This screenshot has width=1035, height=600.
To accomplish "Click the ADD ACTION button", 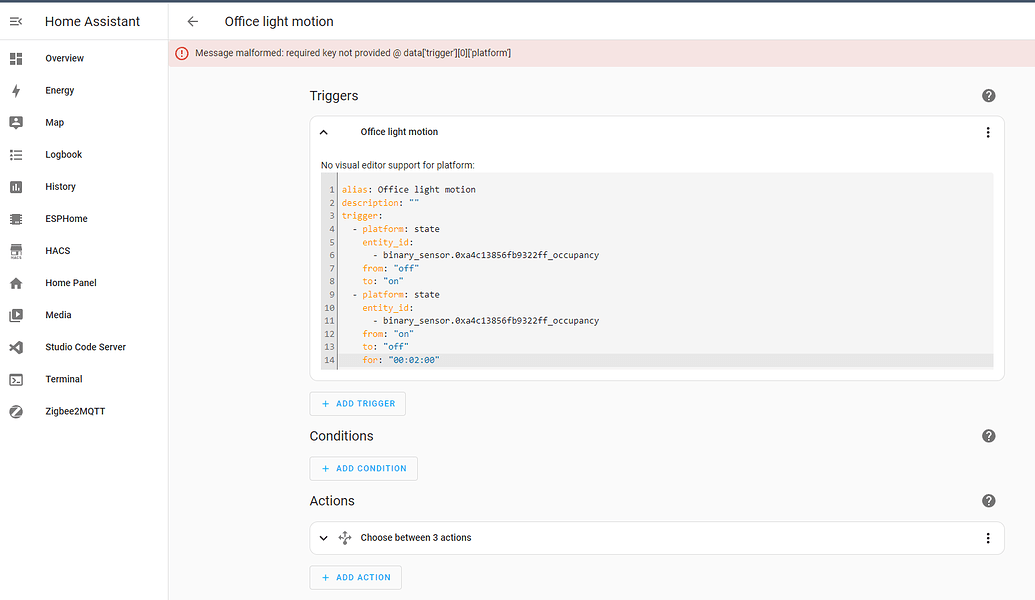I will coord(355,577).
